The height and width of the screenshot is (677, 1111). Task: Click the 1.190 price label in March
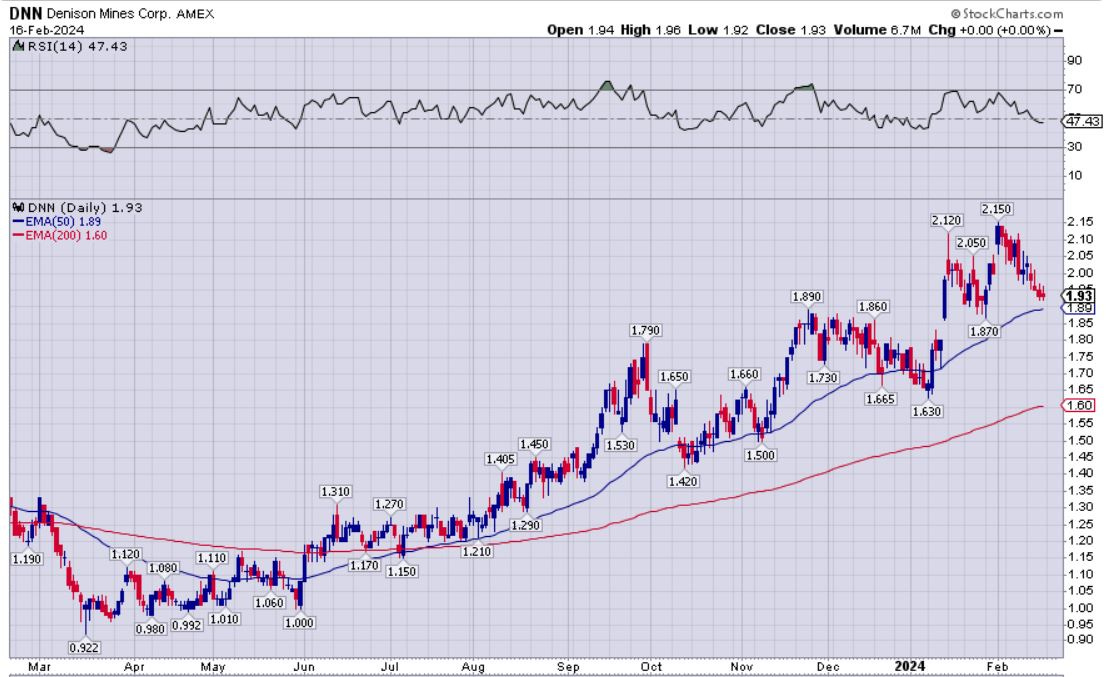27,559
